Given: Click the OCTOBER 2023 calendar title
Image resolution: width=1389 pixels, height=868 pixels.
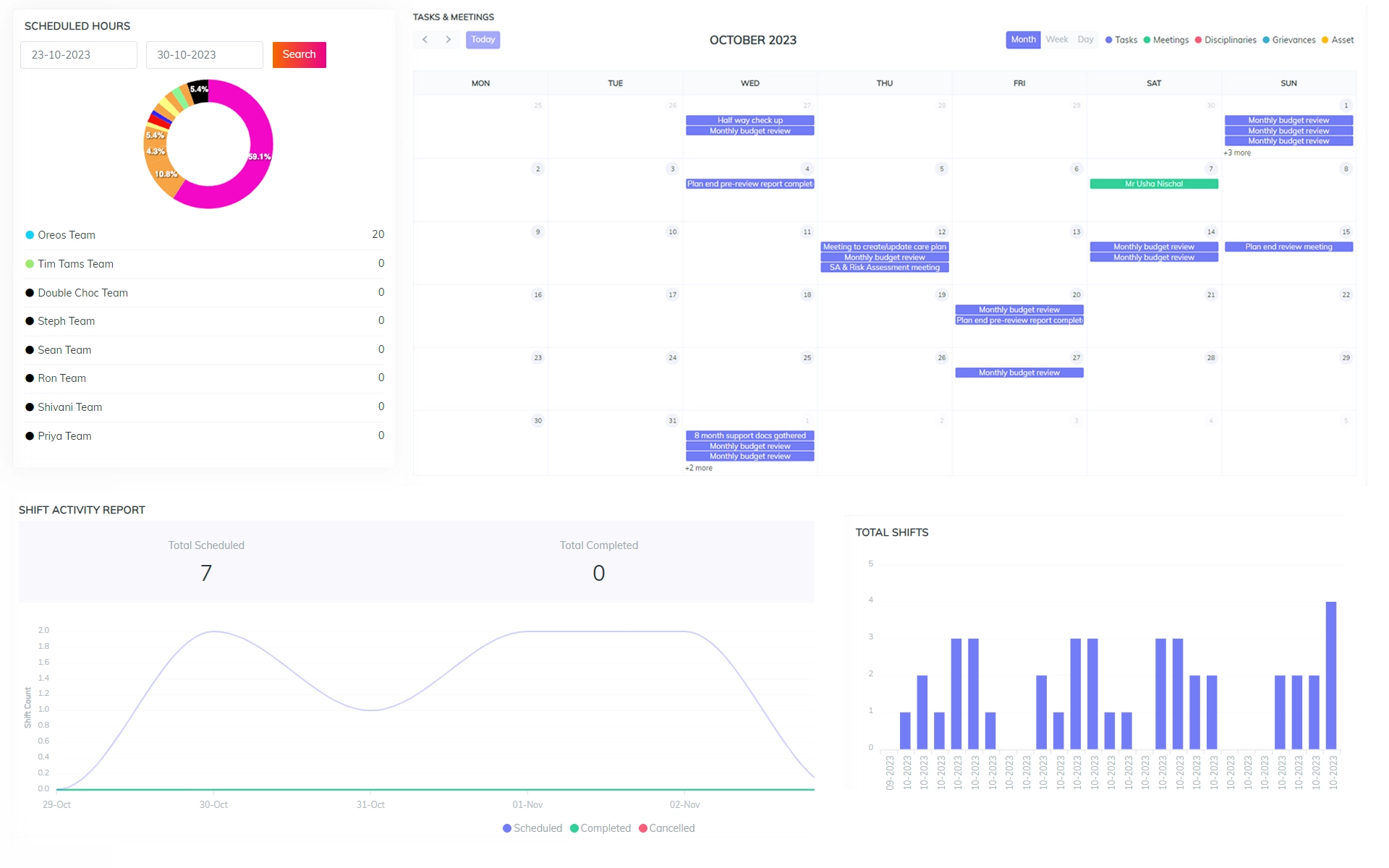Looking at the screenshot, I should [752, 41].
